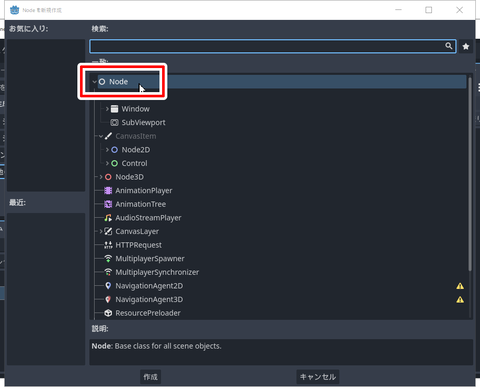Select the AnimationTree row text
Screen dimensions: 480x391
click(x=140, y=204)
